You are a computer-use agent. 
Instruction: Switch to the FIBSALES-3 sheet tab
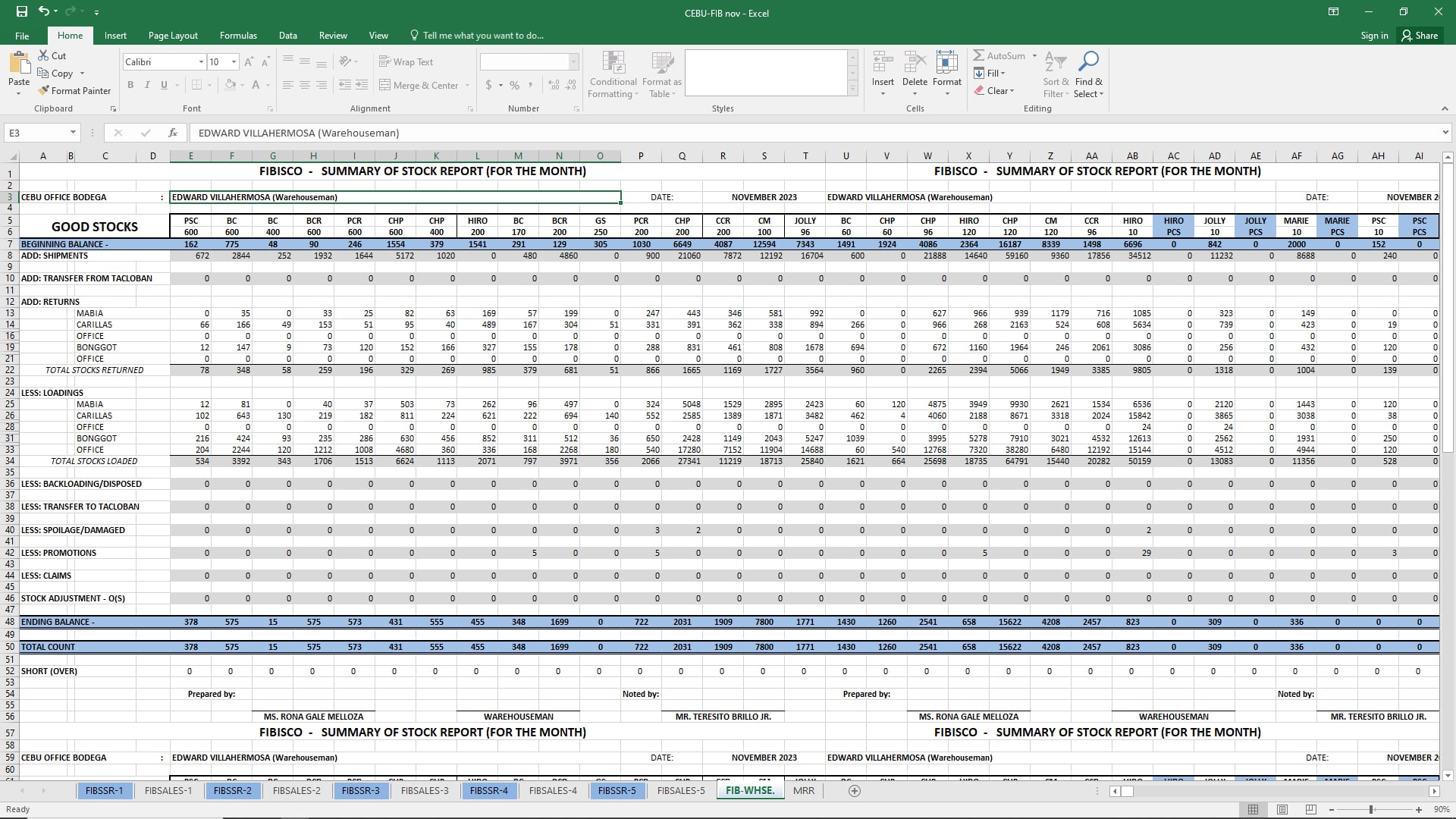pos(425,791)
